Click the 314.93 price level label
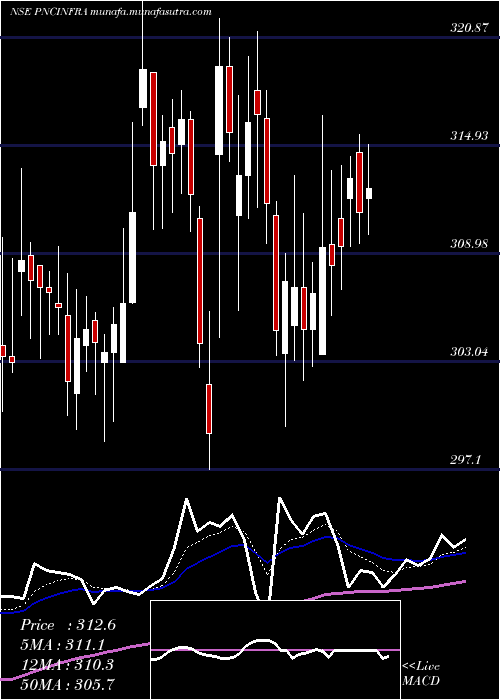Screen dimensions: 500x700 (469, 136)
